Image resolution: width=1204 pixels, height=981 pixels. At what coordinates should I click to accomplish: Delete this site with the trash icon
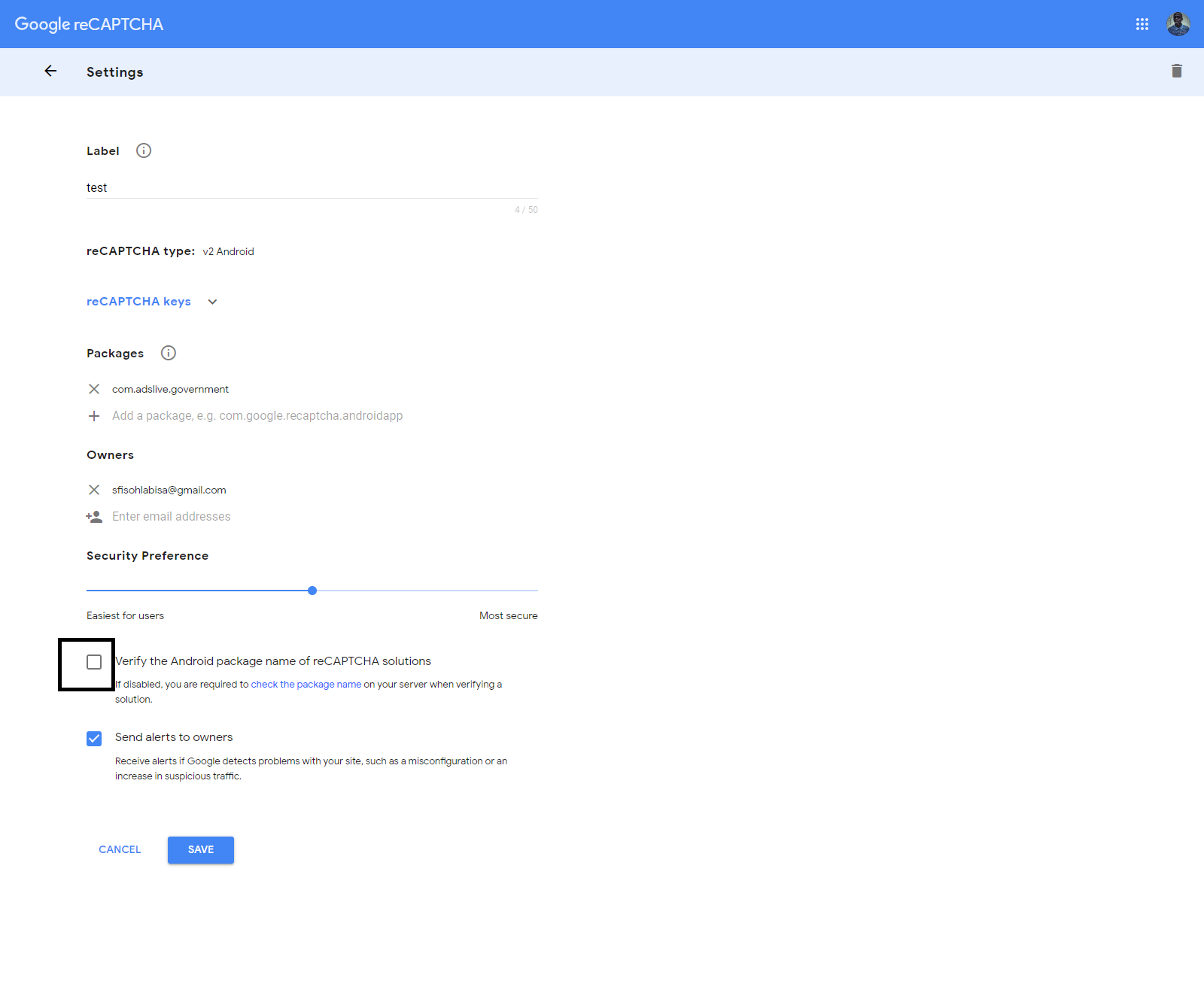(x=1177, y=71)
